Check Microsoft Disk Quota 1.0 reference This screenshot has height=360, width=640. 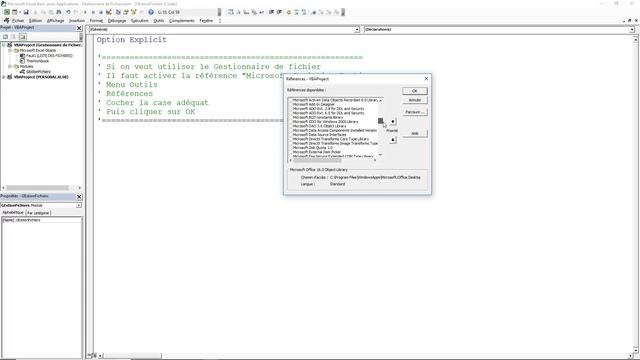[x=291, y=148]
